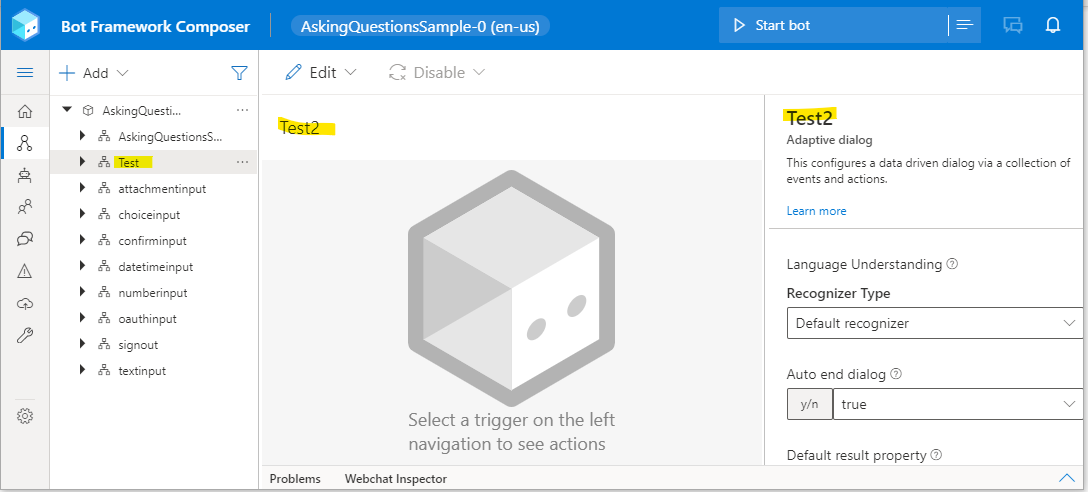Screen dimensions: 1088x492
Task: Open the Disable dropdown menu
Action: (436, 72)
